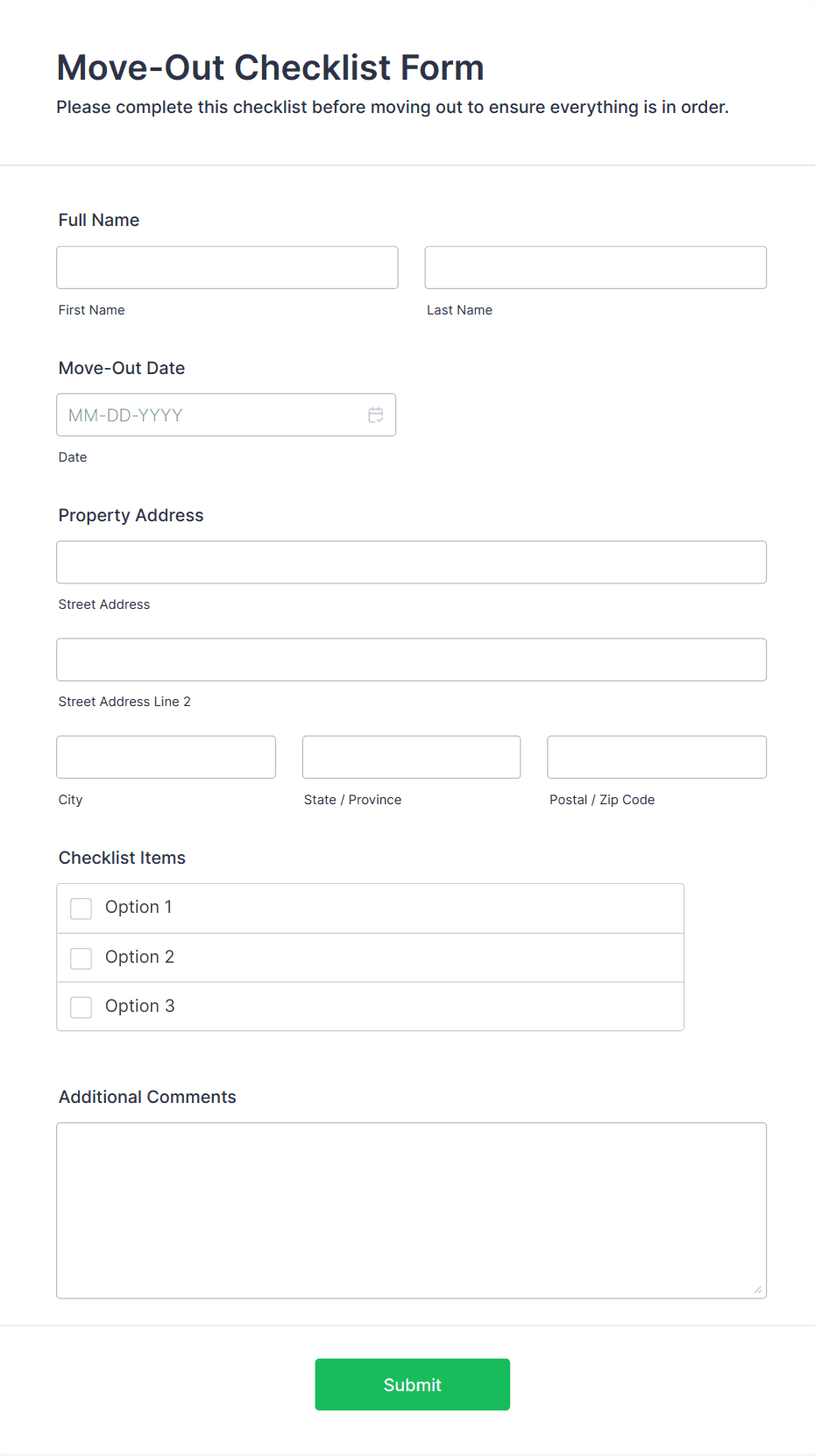Enable the Option 3 checkbox
This screenshot has width=815, height=1456.
tap(81, 1007)
